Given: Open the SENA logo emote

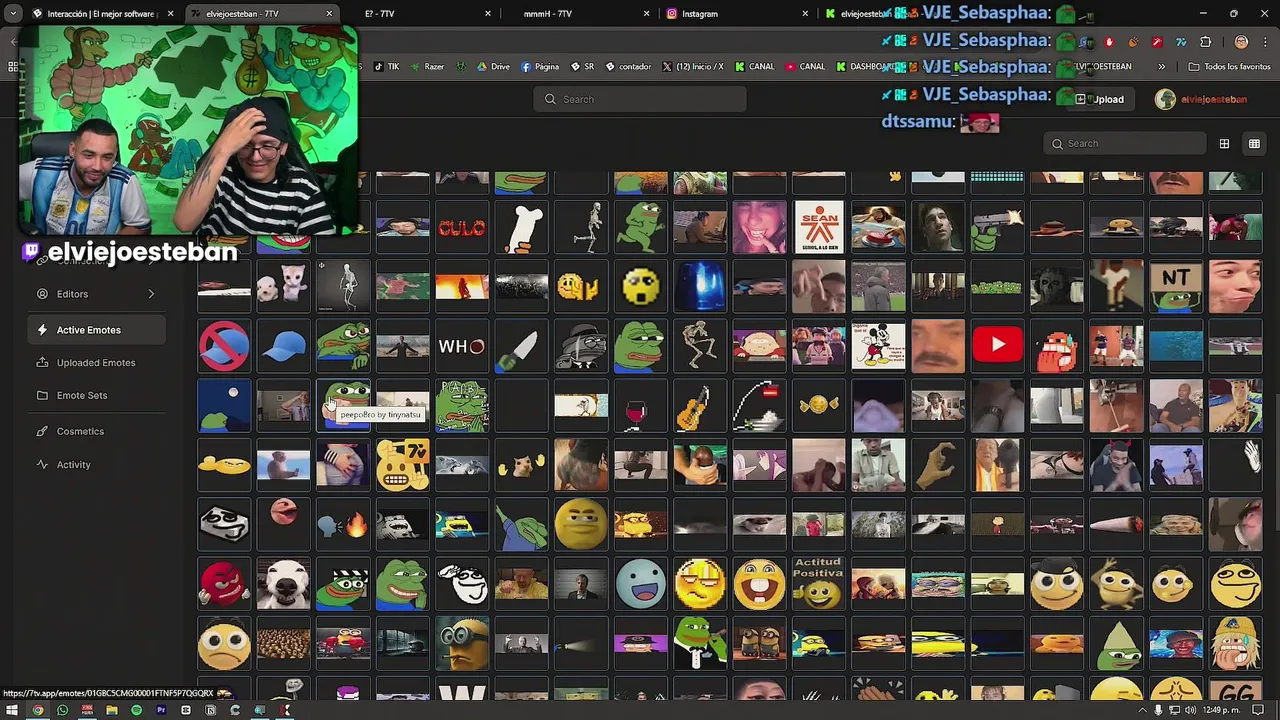Looking at the screenshot, I should point(819,228).
